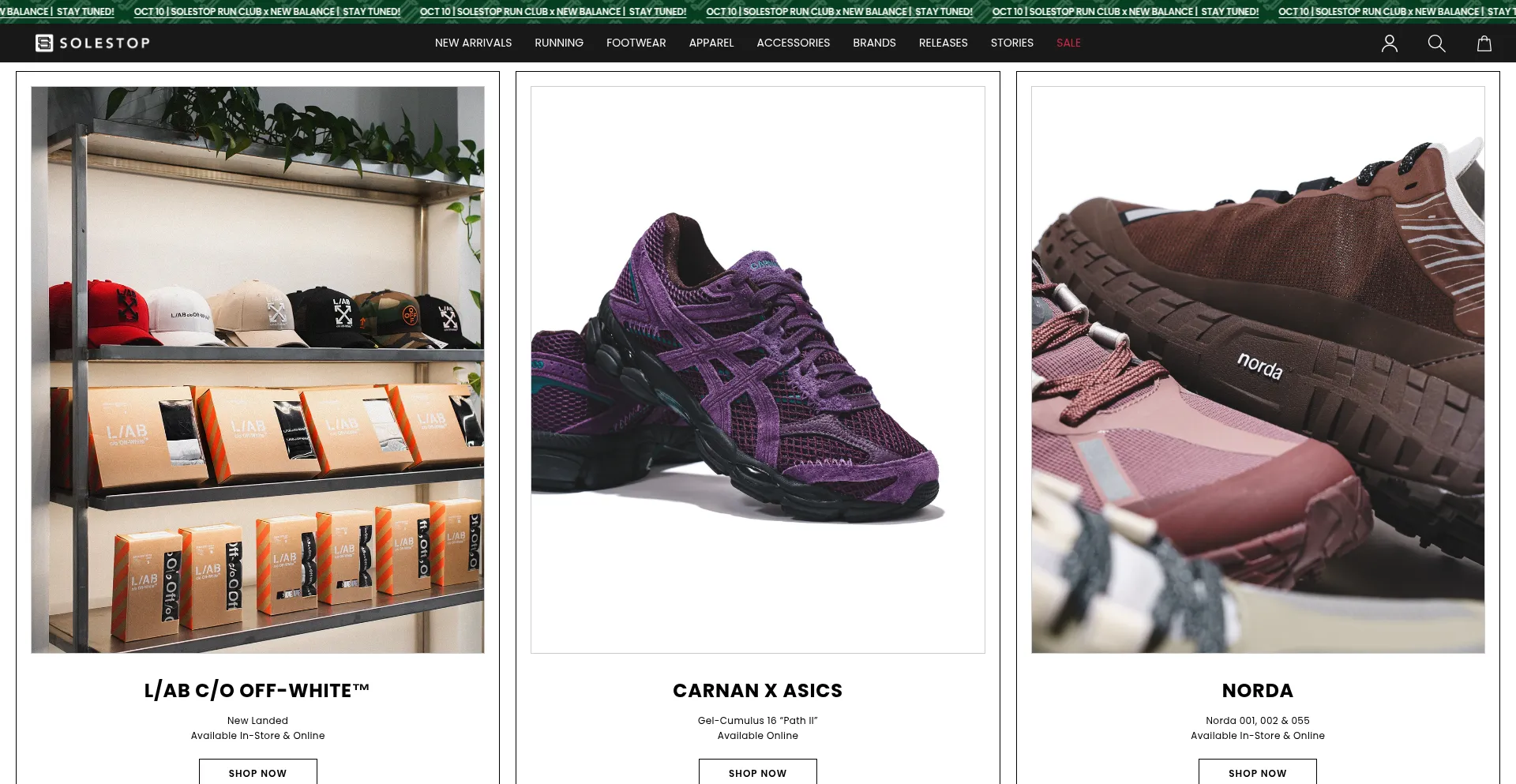Open the account profile icon
Viewport: 1516px width, 784px height.
[1390, 43]
